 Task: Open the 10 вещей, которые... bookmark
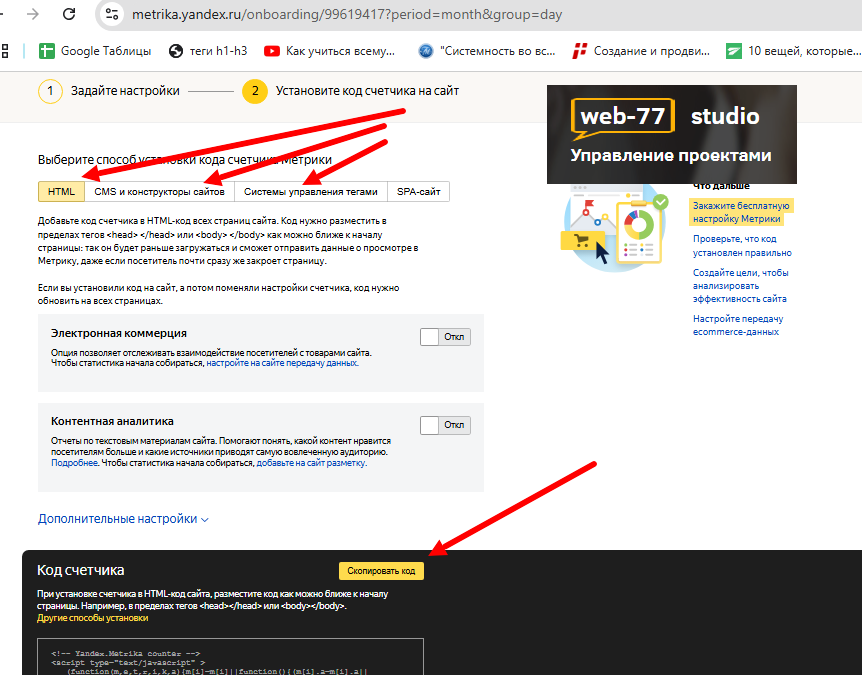(x=793, y=51)
